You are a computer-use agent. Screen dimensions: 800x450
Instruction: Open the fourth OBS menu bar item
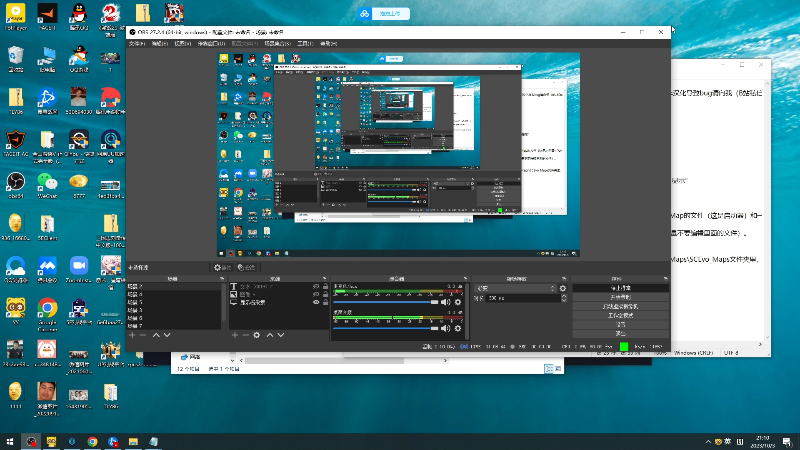coord(211,44)
